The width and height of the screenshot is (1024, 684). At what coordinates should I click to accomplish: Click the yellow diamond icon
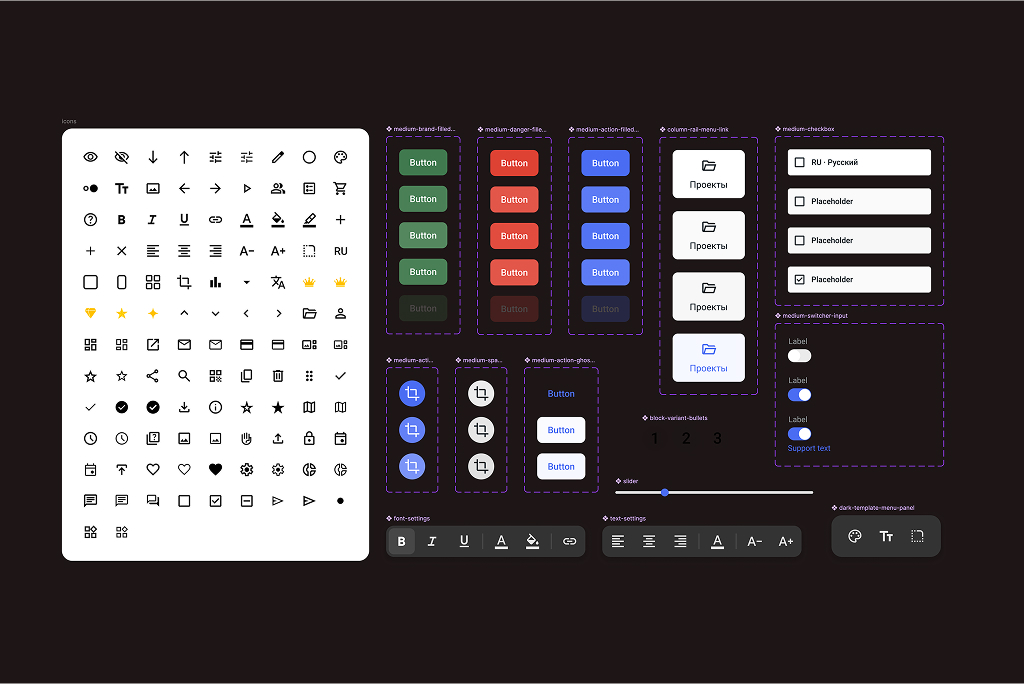[x=91, y=313]
